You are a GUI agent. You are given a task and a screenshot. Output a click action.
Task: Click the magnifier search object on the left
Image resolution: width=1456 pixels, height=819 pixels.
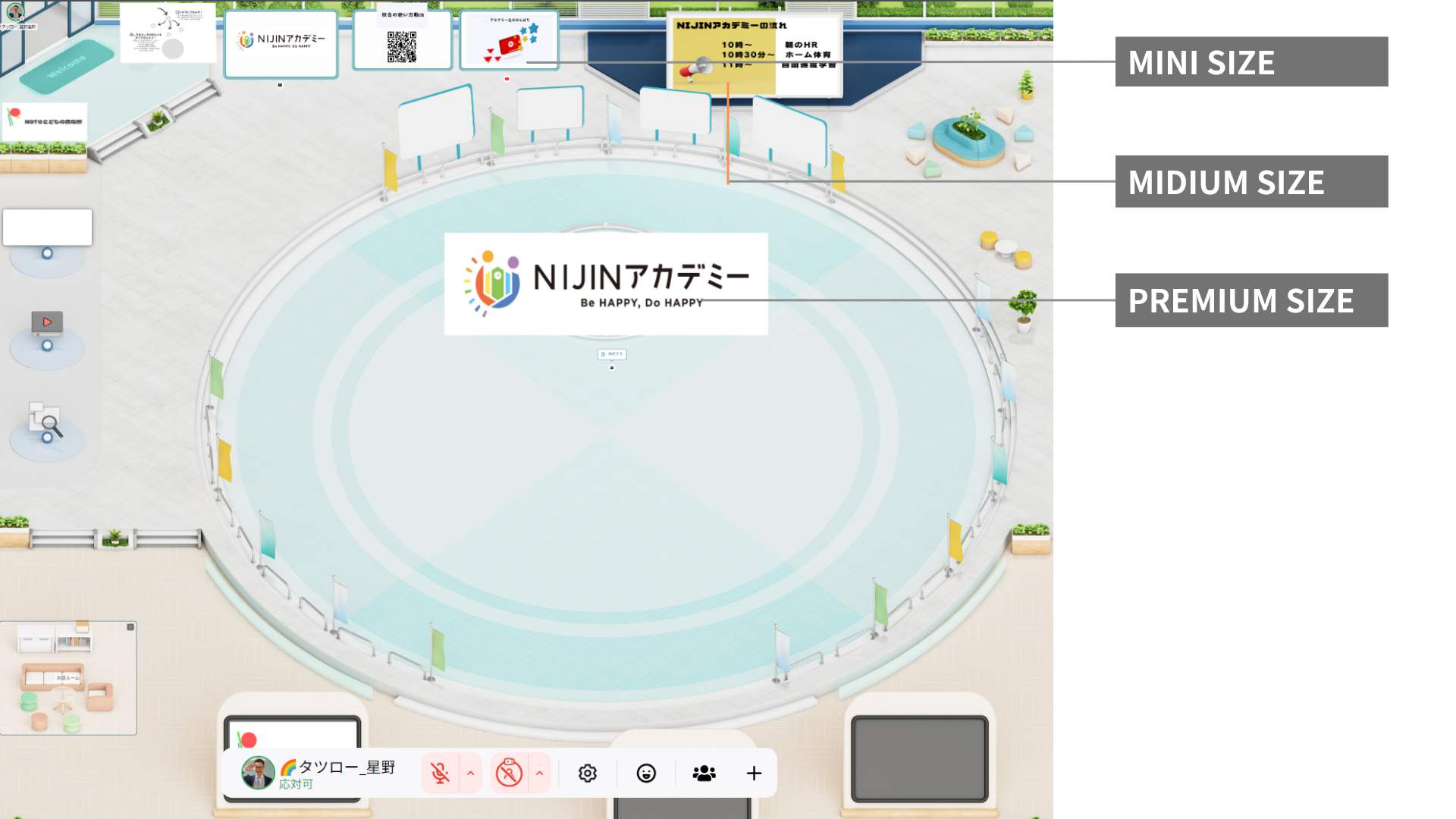[x=47, y=421]
